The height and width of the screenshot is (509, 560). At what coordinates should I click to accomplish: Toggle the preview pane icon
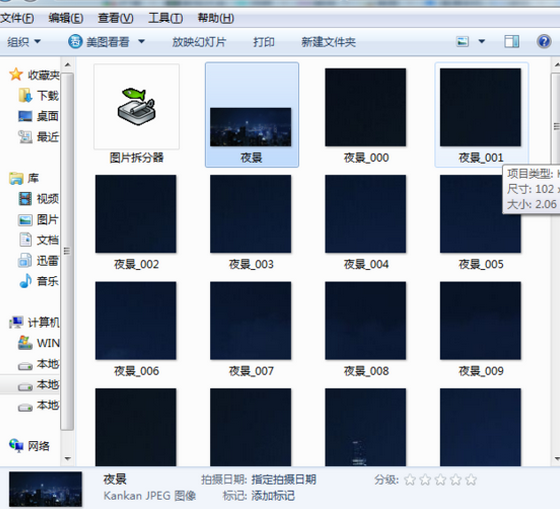(511, 42)
